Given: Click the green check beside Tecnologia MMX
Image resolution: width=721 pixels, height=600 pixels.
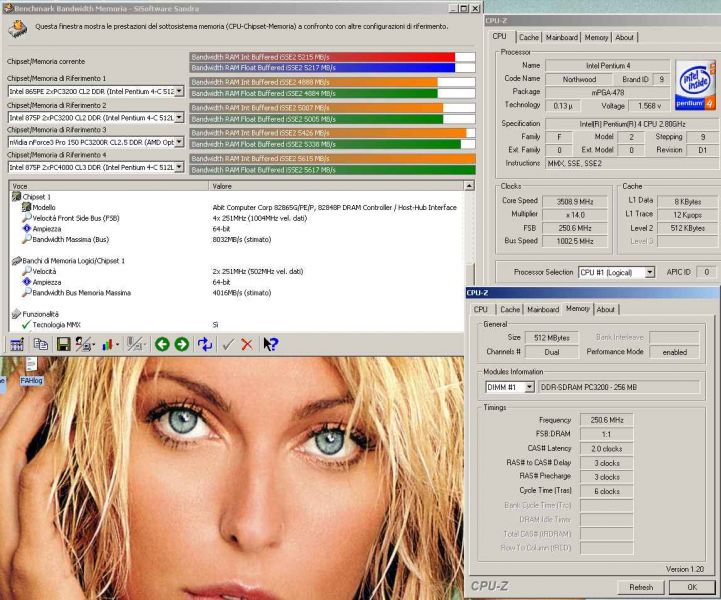Looking at the screenshot, I should click(x=26, y=325).
